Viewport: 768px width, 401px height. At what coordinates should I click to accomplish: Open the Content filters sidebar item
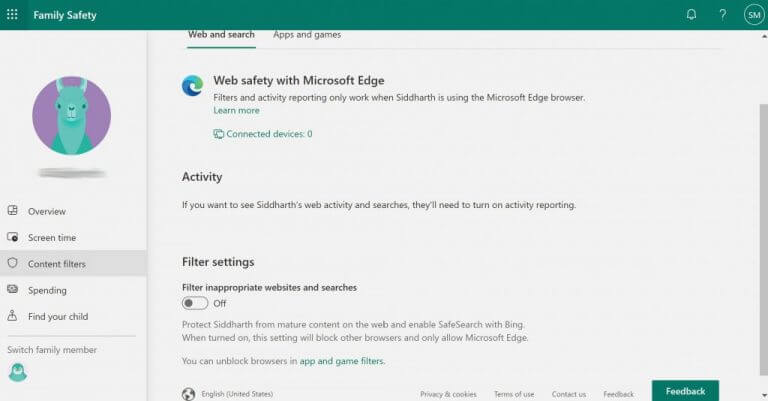pyautogui.click(x=73, y=263)
